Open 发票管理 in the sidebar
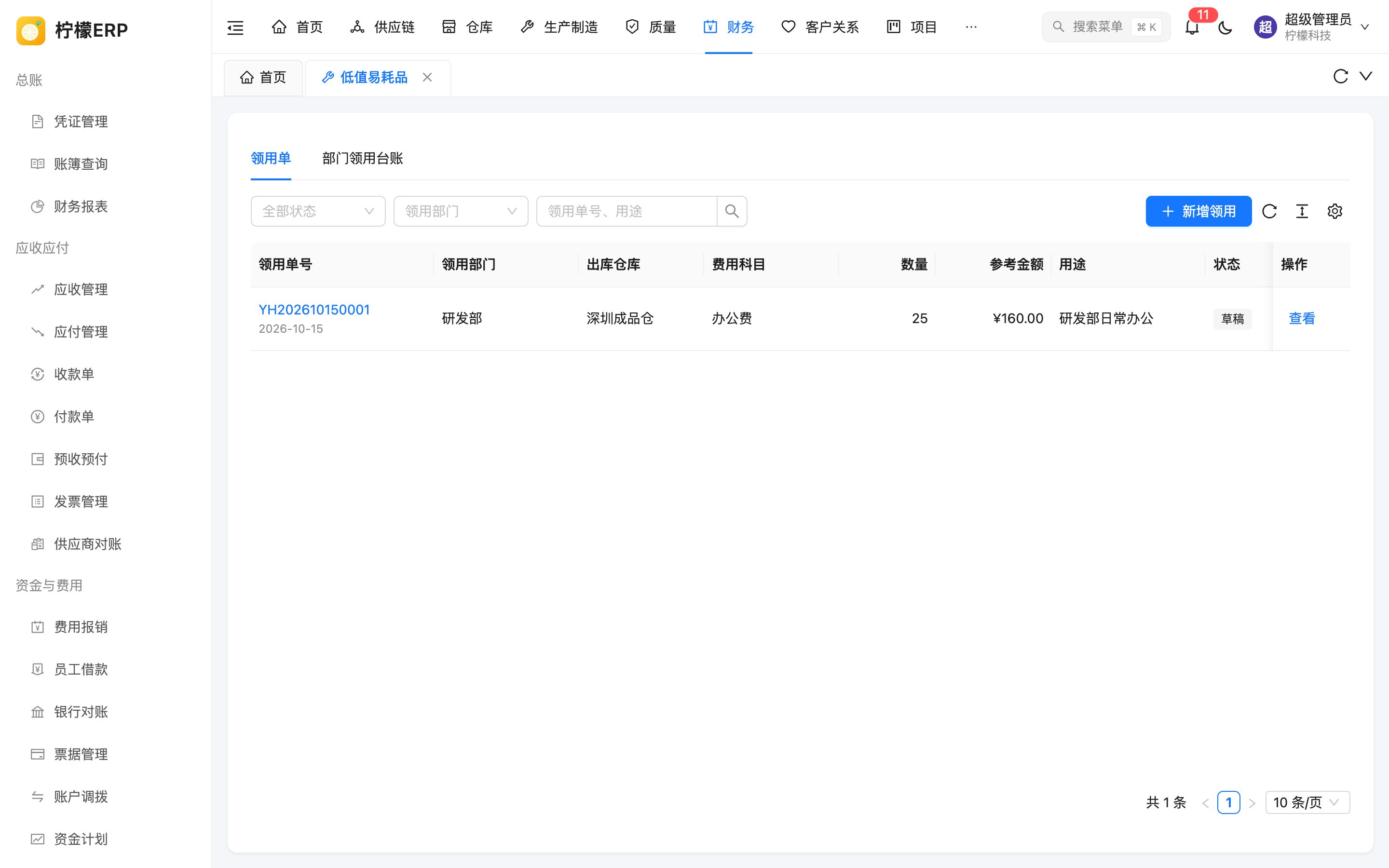The height and width of the screenshot is (868, 1389). click(x=106, y=502)
